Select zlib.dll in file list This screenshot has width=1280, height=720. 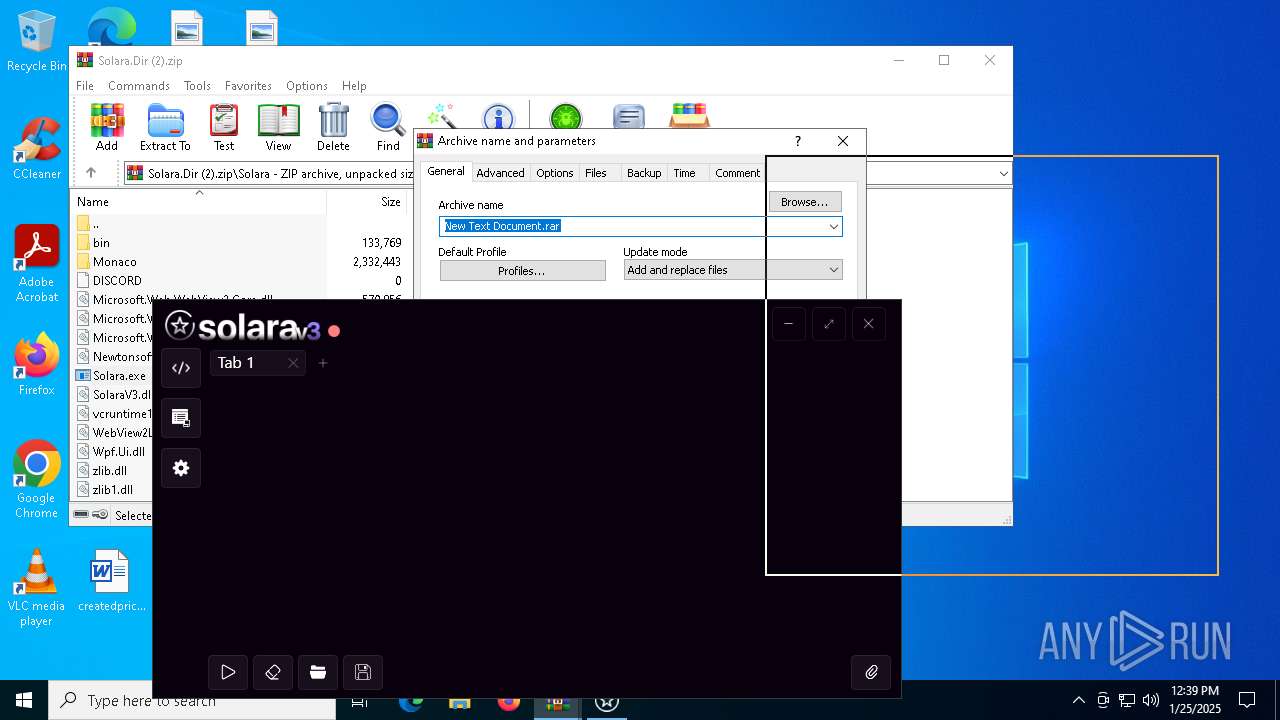(109, 471)
